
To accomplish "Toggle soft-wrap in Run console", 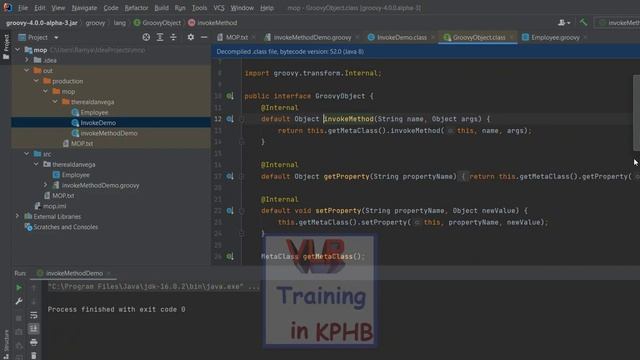I will (x=34, y=315).
